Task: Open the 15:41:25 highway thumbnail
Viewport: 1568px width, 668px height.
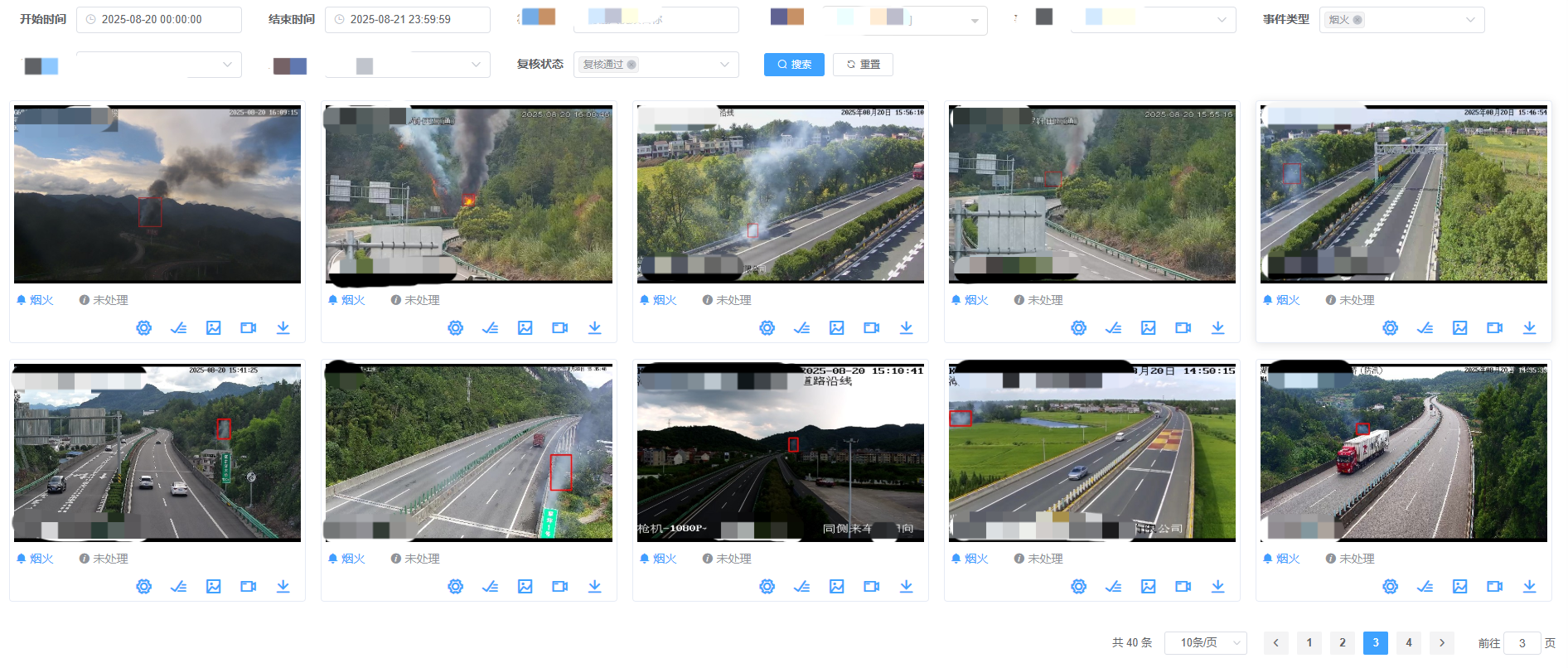Action: [x=157, y=453]
